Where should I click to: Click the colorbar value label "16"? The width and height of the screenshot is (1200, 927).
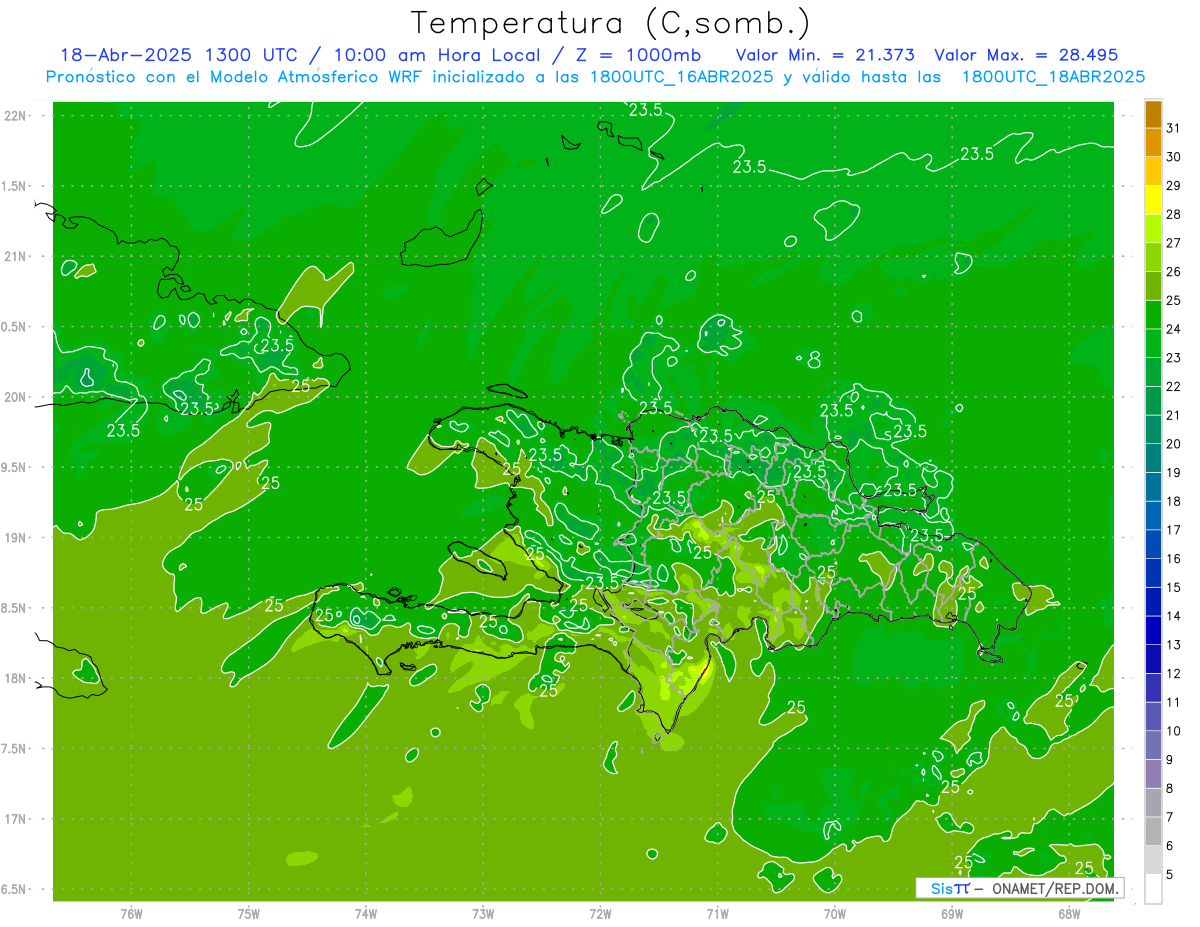(x=1174, y=559)
